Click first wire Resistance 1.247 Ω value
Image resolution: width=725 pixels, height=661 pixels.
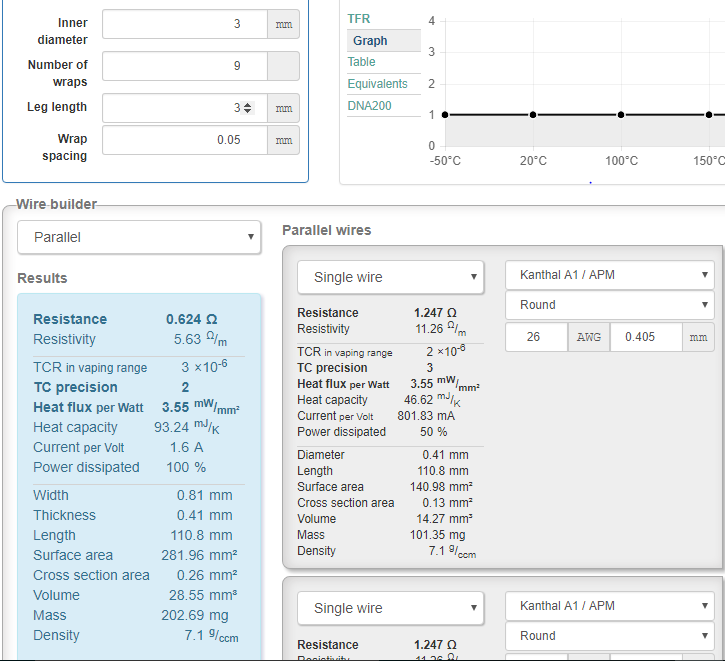pyautogui.click(x=435, y=313)
